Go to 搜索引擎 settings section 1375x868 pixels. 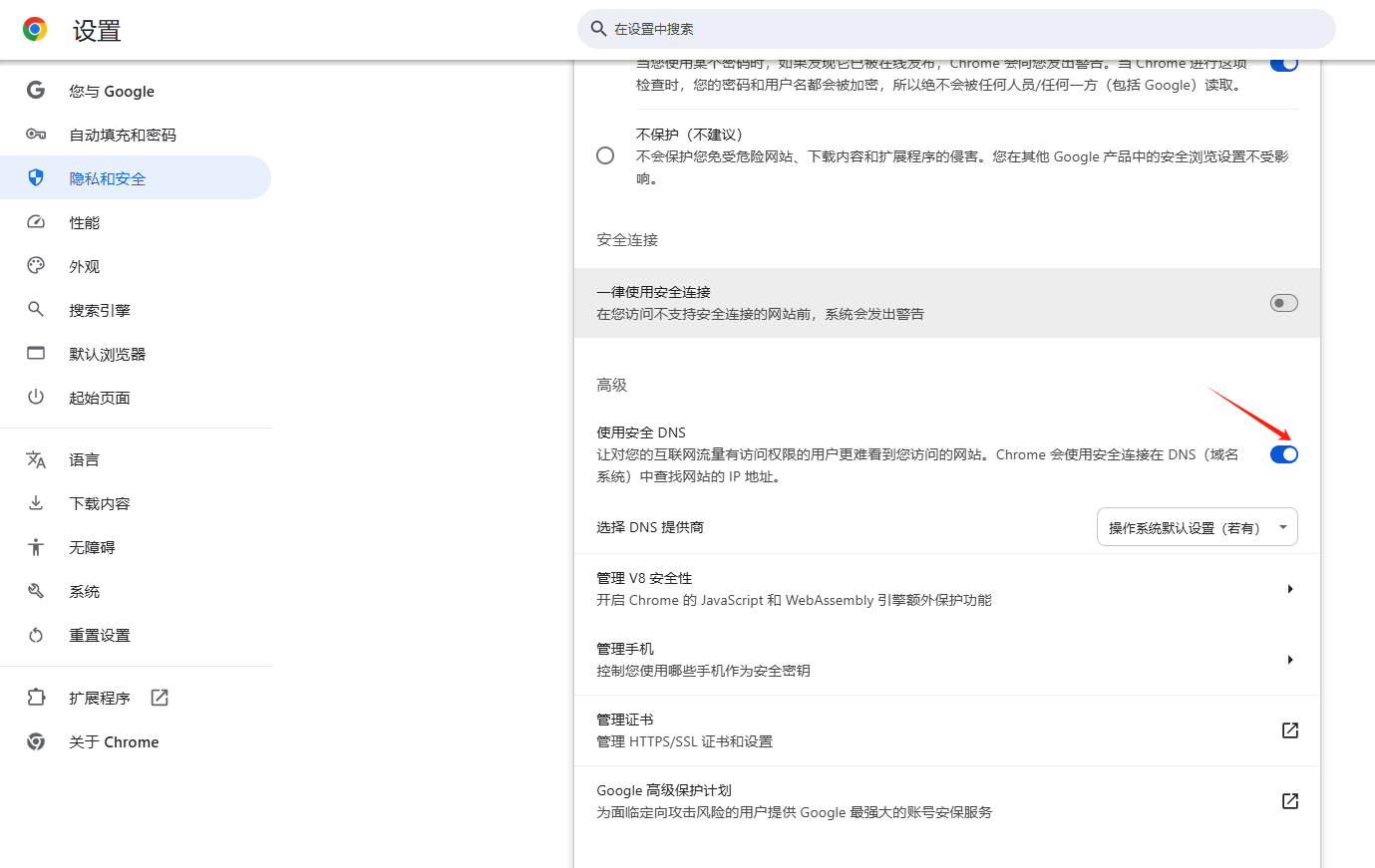(136, 310)
